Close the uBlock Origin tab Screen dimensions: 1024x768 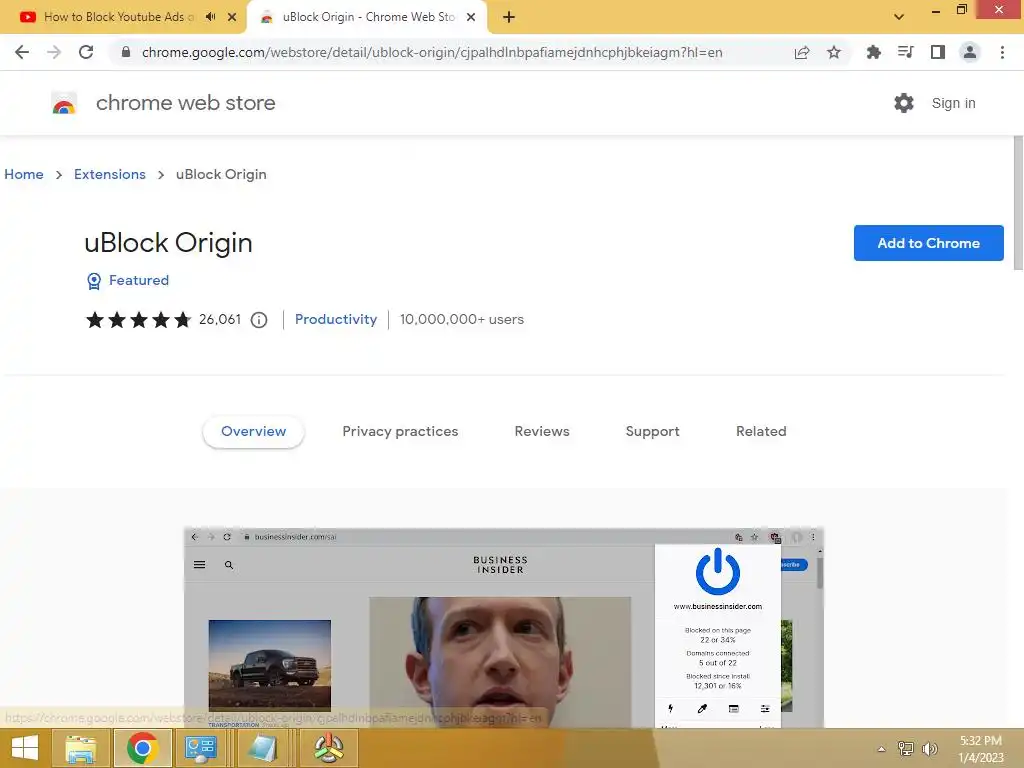point(471,17)
